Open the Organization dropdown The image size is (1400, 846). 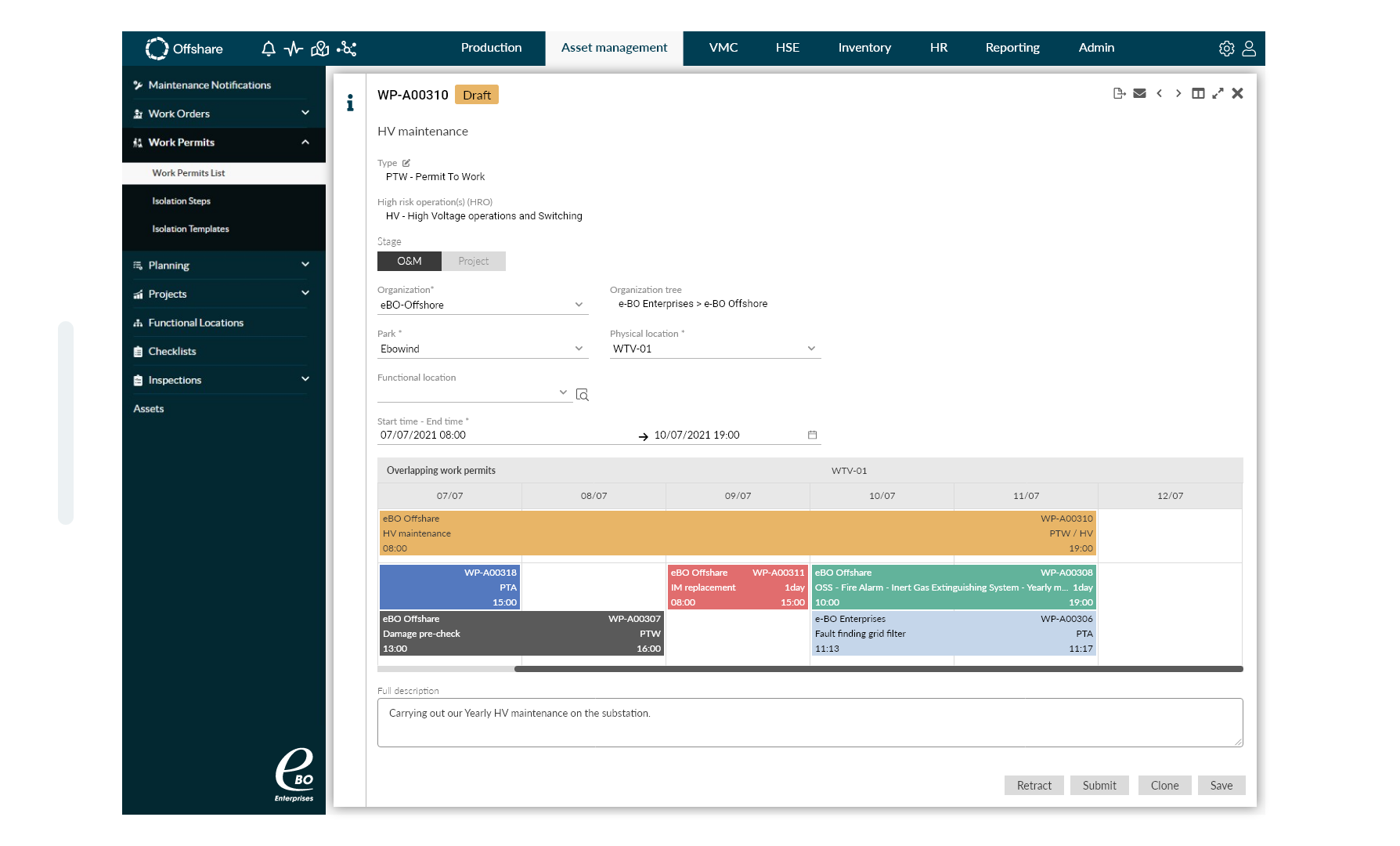tap(482, 305)
